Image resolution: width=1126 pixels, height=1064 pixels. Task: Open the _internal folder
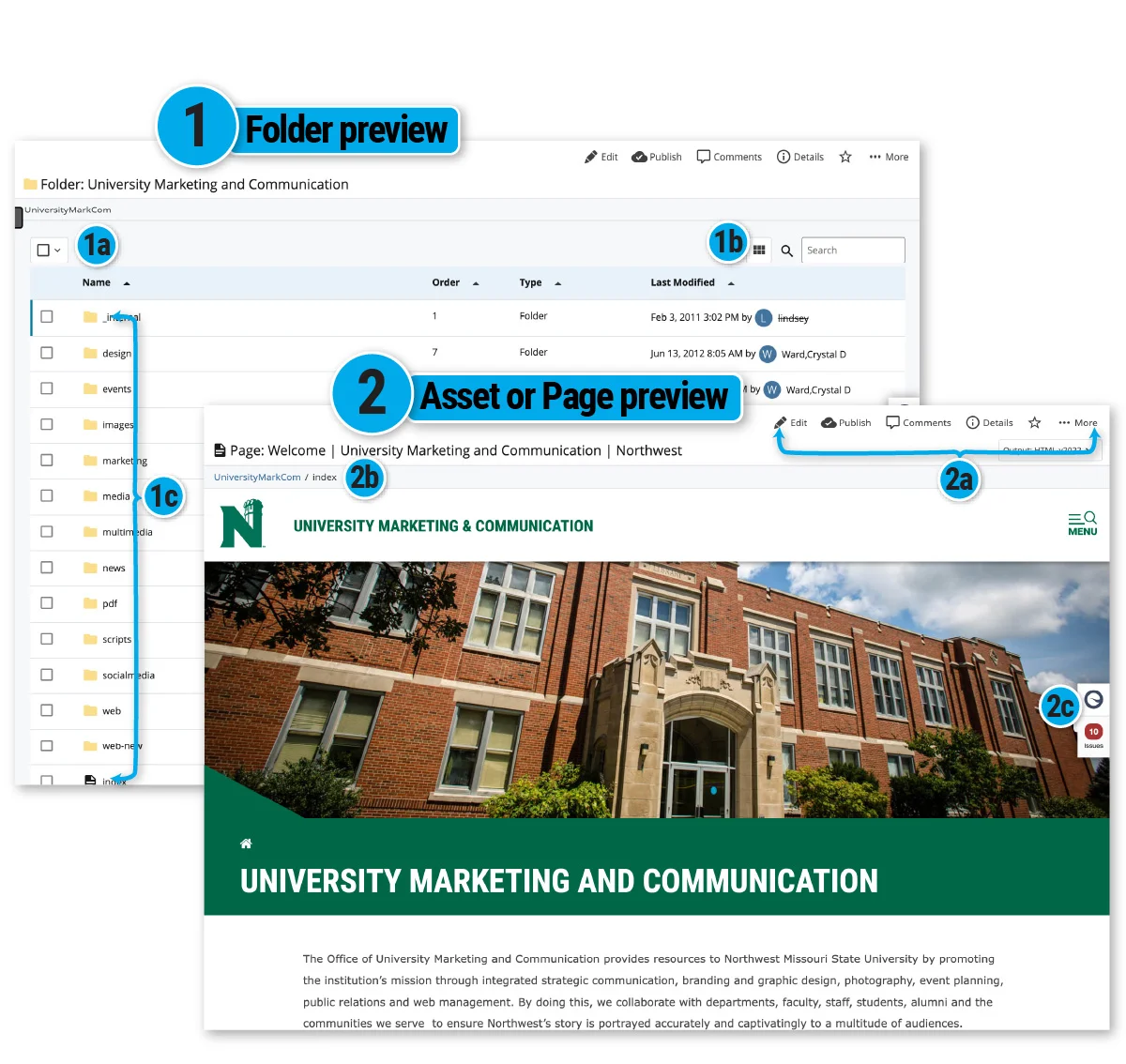pyautogui.click(x=121, y=318)
